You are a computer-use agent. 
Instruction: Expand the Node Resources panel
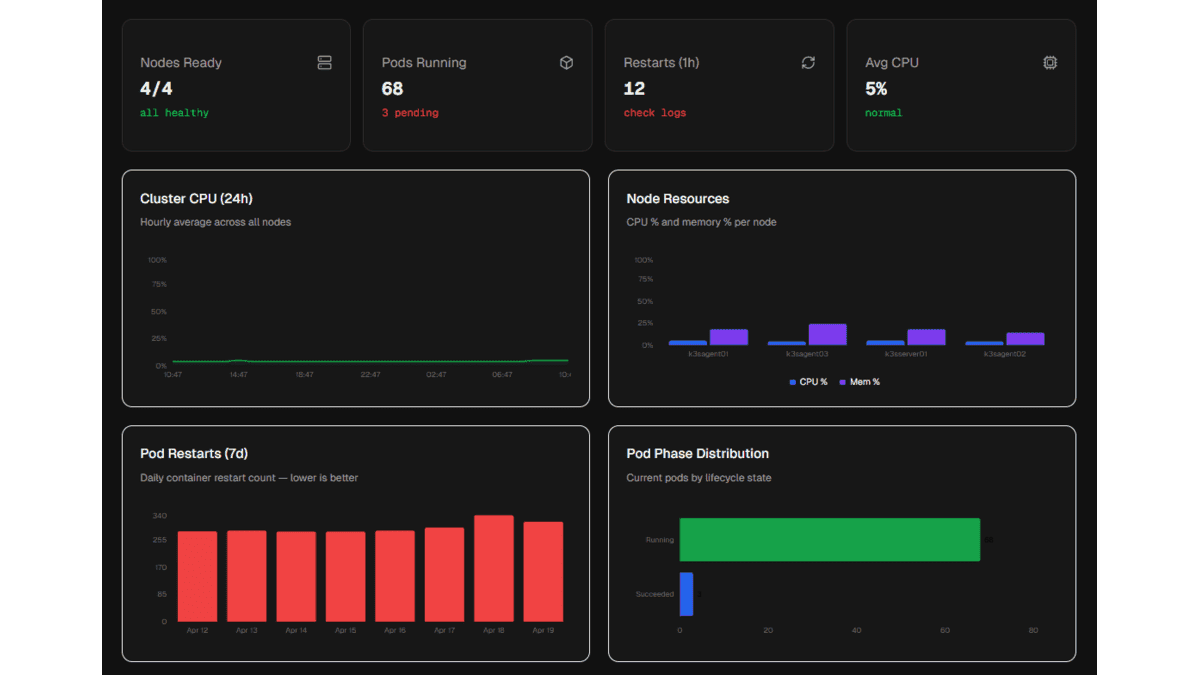(678, 198)
